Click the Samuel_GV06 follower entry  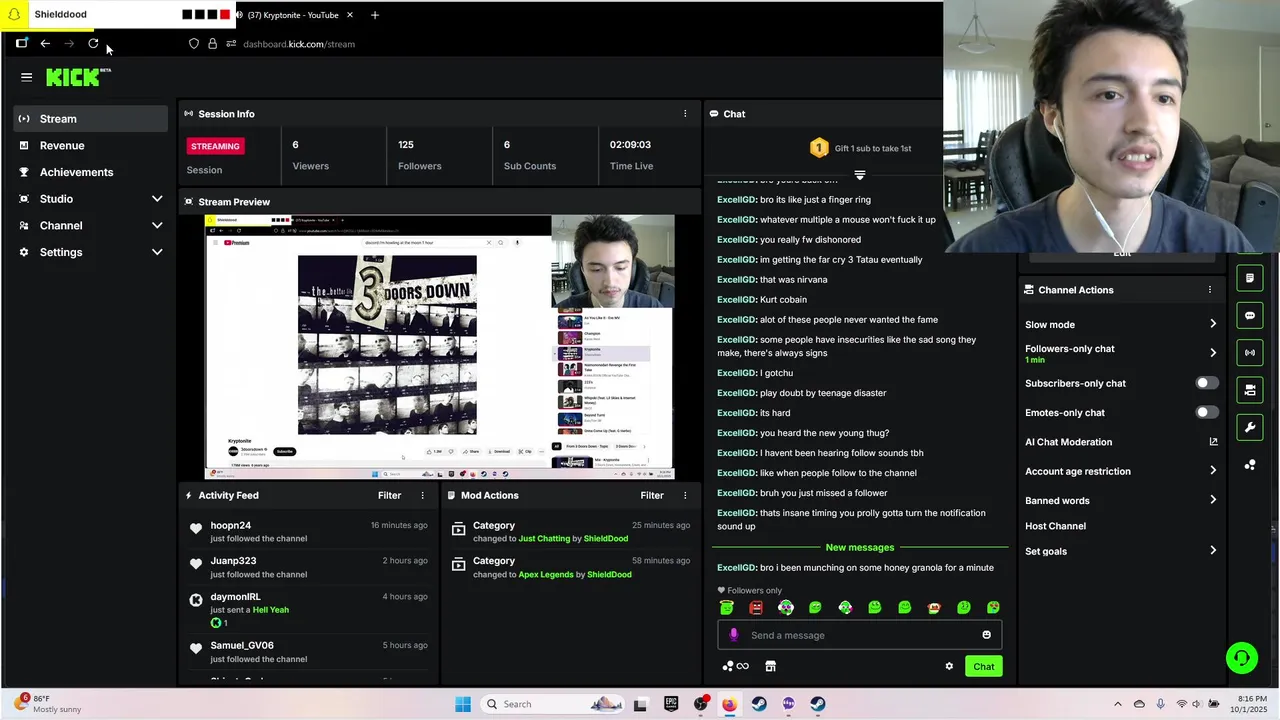click(x=308, y=652)
